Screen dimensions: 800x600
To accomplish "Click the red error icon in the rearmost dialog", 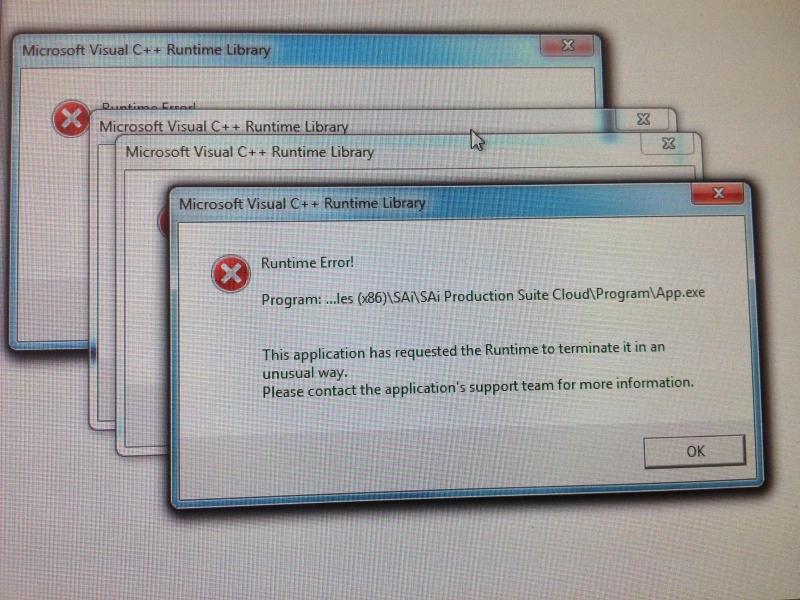I will pos(71,119).
